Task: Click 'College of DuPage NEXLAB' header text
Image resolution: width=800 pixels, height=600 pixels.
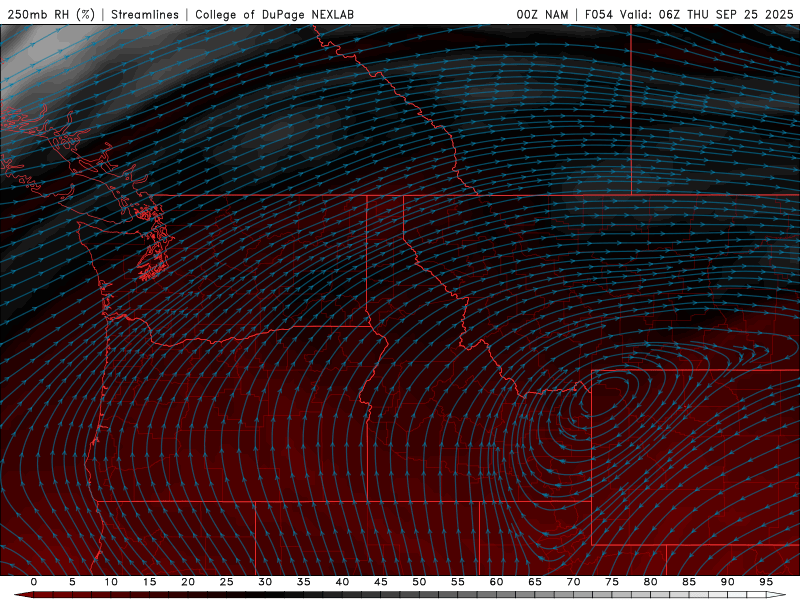Action: (x=274, y=14)
